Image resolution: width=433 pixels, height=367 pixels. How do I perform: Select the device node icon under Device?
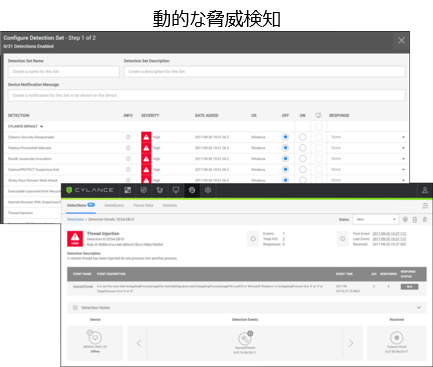[95, 338]
